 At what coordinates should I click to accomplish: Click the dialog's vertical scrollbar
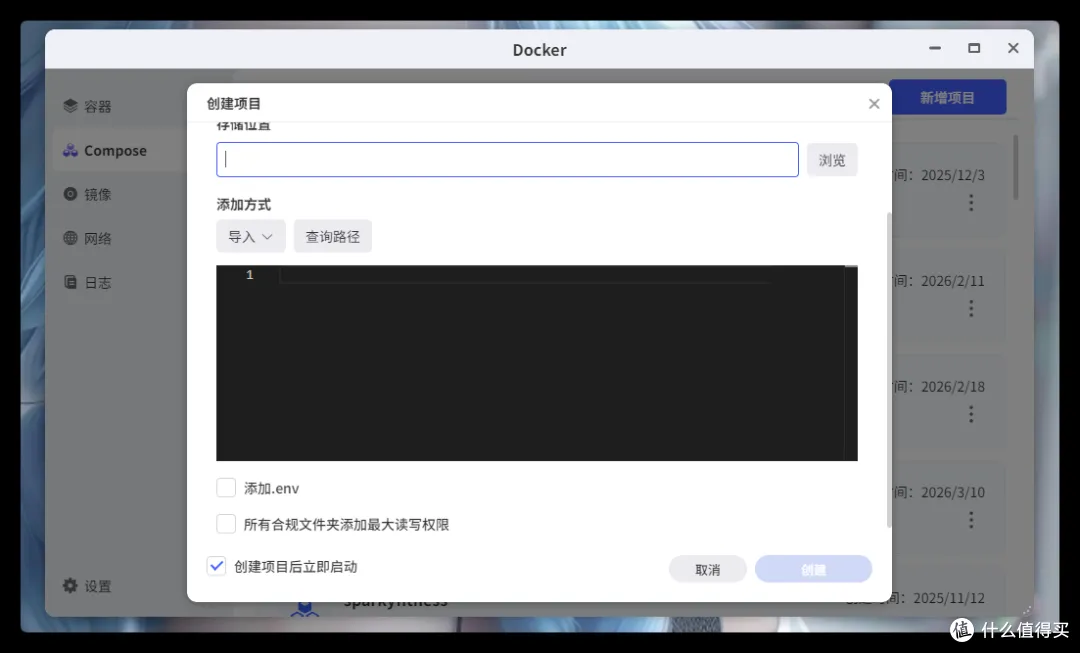(889, 370)
